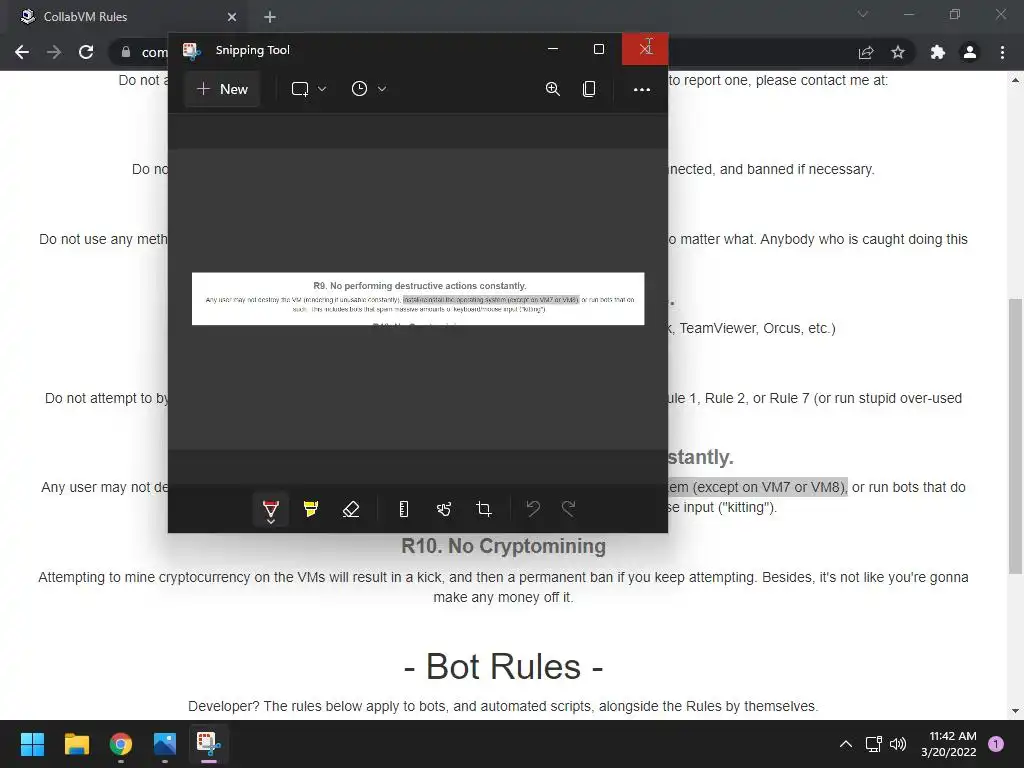Screen dimensions: 1024x768
Task: Select the rectangle snipping mode icon
Action: point(300,89)
